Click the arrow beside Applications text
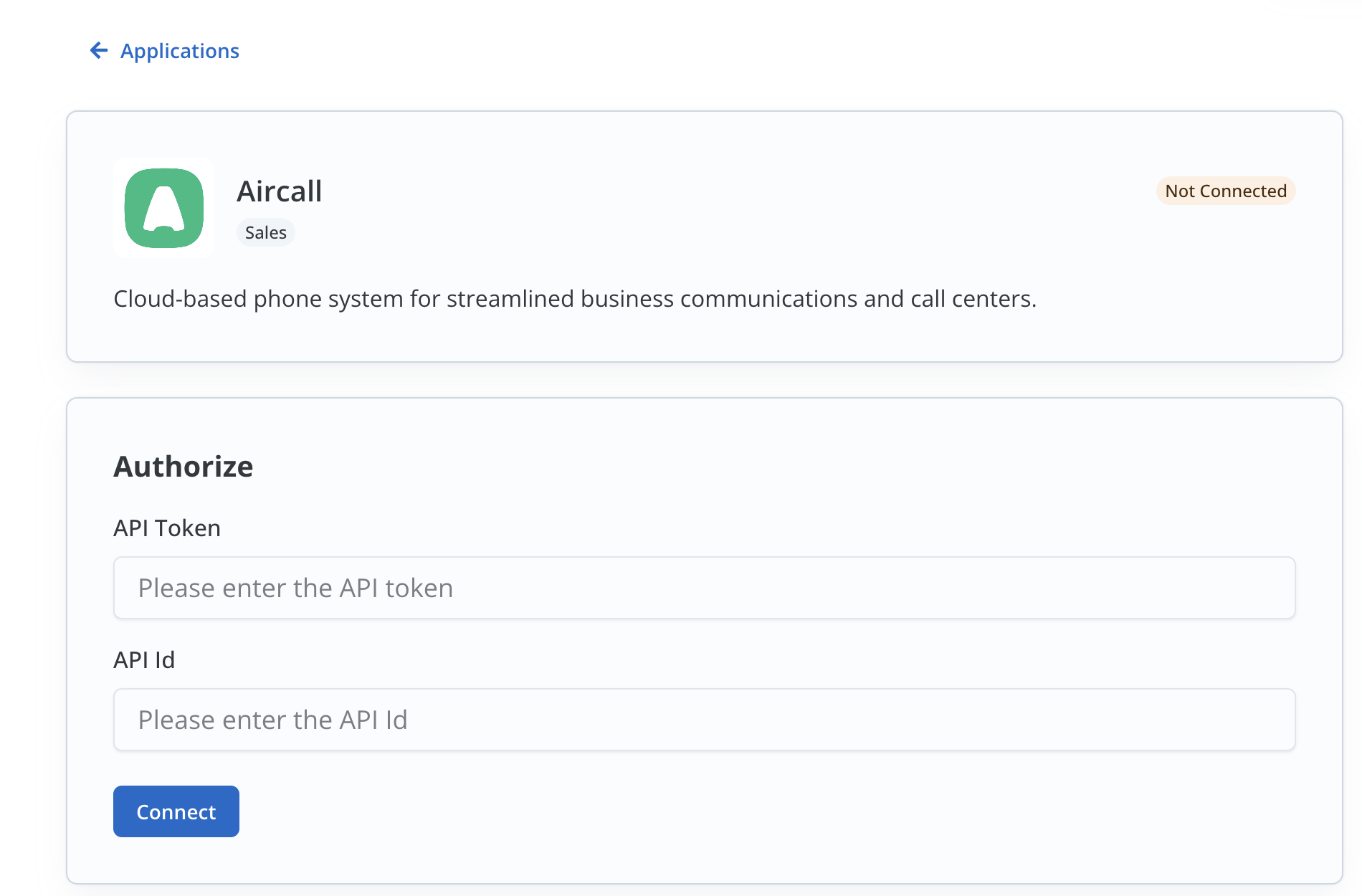 [99, 50]
